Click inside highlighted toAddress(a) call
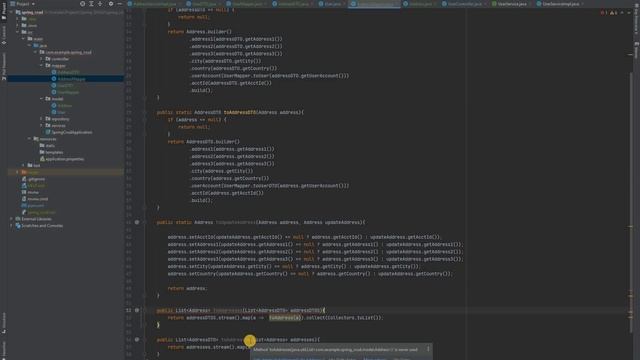Viewport: 640px width, 360px height. coord(285,318)
